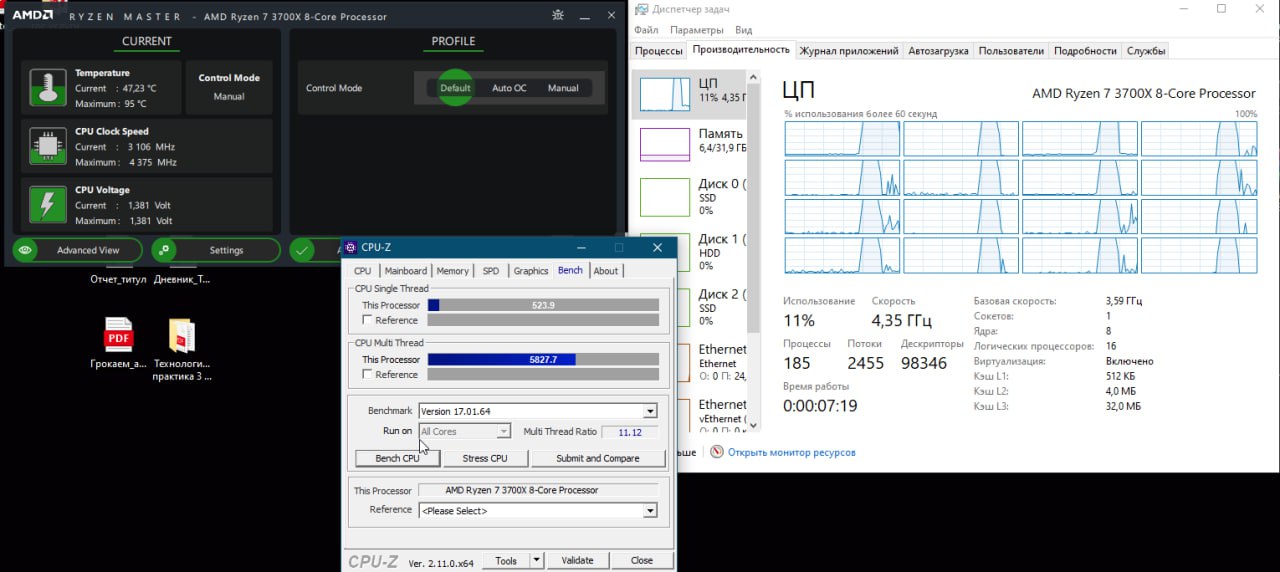Open the Tools dropdown arrow in CPU-Z
This screenshot has width=1280, height=572.
536,560
